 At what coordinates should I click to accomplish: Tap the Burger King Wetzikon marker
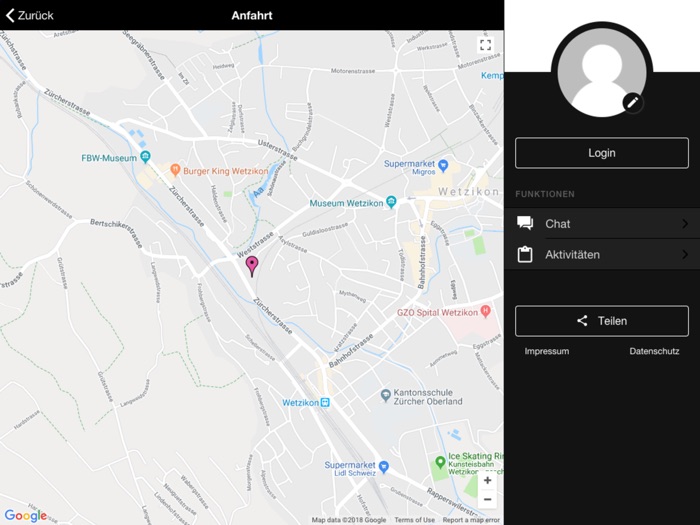pos(175,170)
